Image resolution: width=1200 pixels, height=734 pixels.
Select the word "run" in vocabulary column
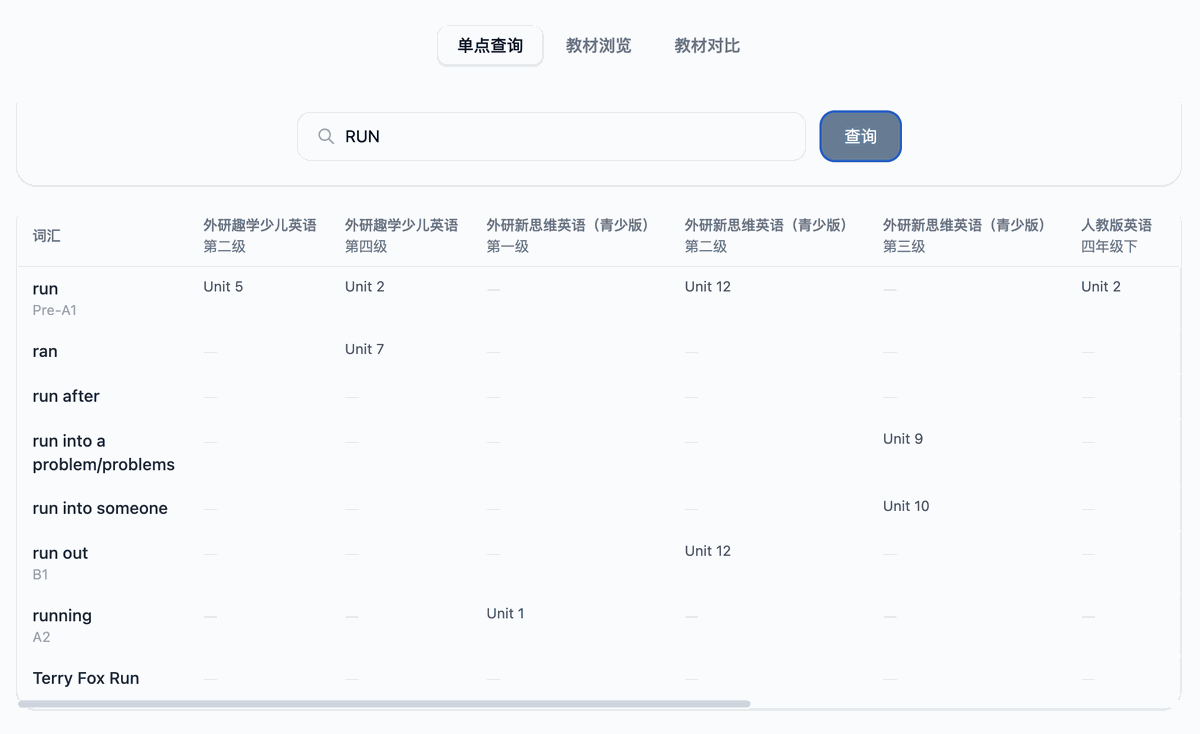(x=46, y=289)
